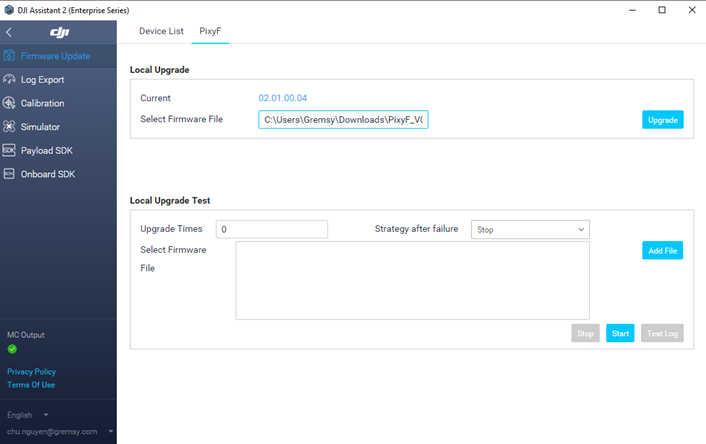
Task: Click the green MC Output status icon
Action: point(12,349)
